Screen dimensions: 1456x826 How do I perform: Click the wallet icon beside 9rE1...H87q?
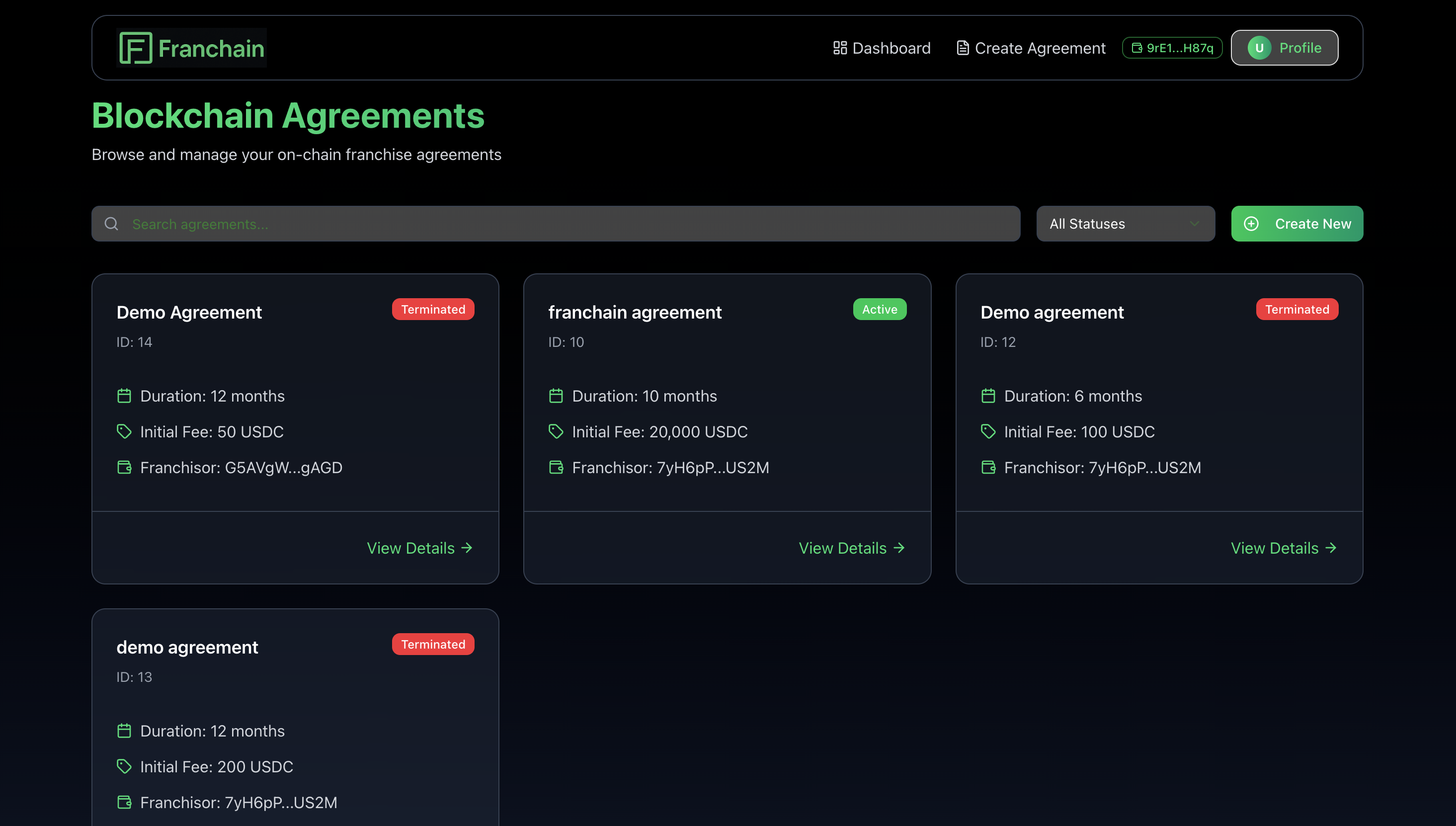click(x=1136, y=48)
